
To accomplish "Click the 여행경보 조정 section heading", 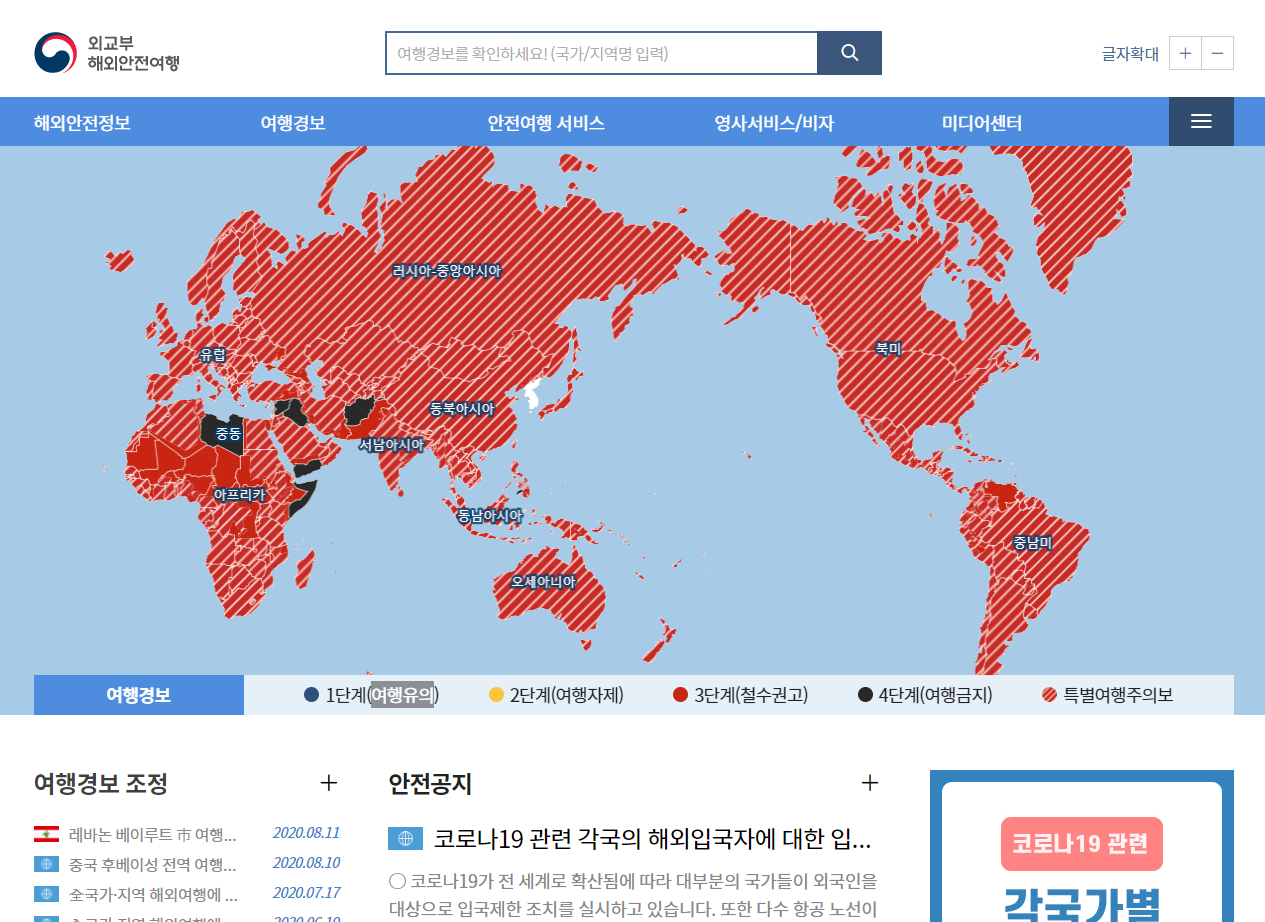I will pyautogui.click(x=101, y=783).
